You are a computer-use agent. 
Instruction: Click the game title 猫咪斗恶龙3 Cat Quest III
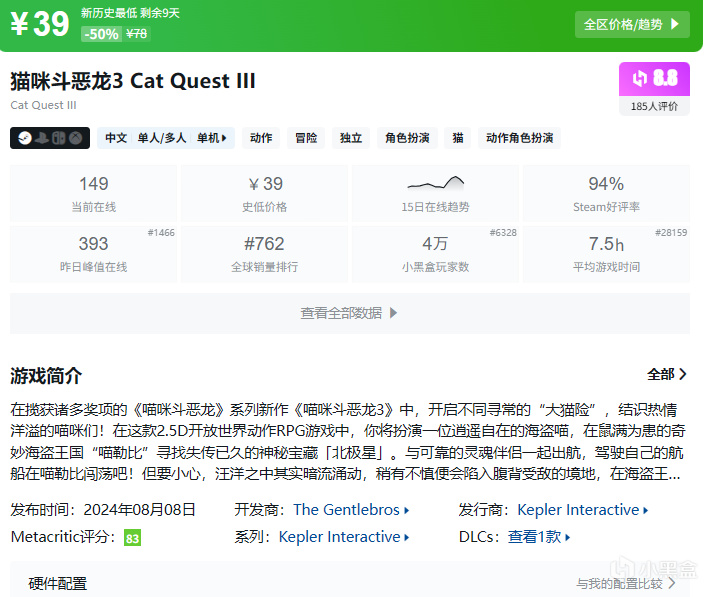point(133,81)
